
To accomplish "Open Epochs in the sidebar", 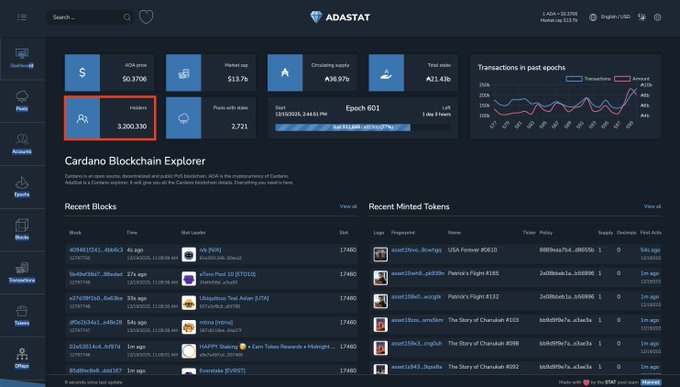I will (22, 187).
